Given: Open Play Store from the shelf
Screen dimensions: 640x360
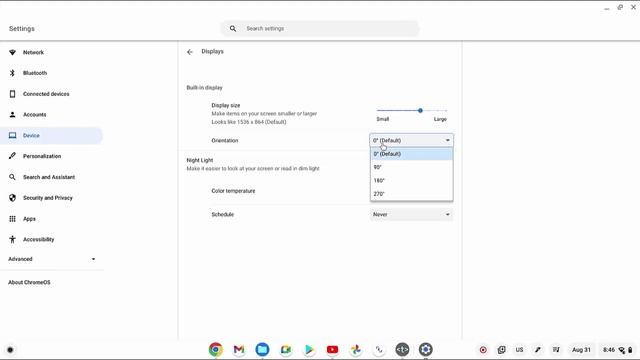Looking at the screenshot, I should [x=309, y=349].
